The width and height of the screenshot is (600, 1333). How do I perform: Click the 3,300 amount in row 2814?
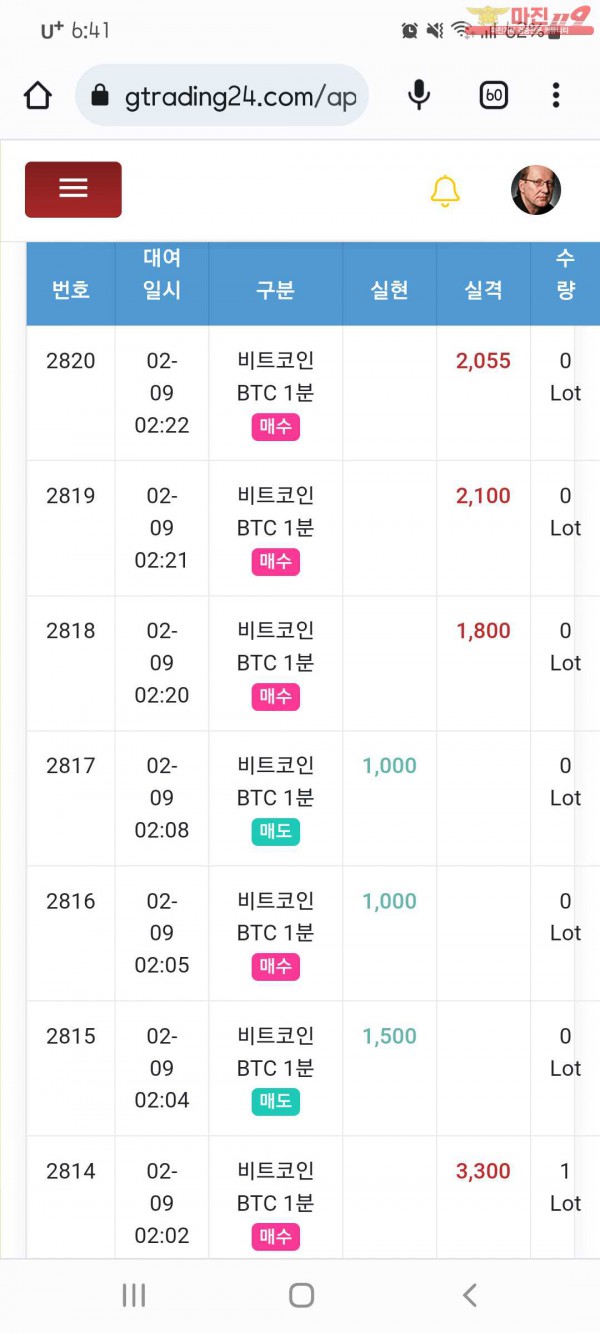pos(483,1171)
